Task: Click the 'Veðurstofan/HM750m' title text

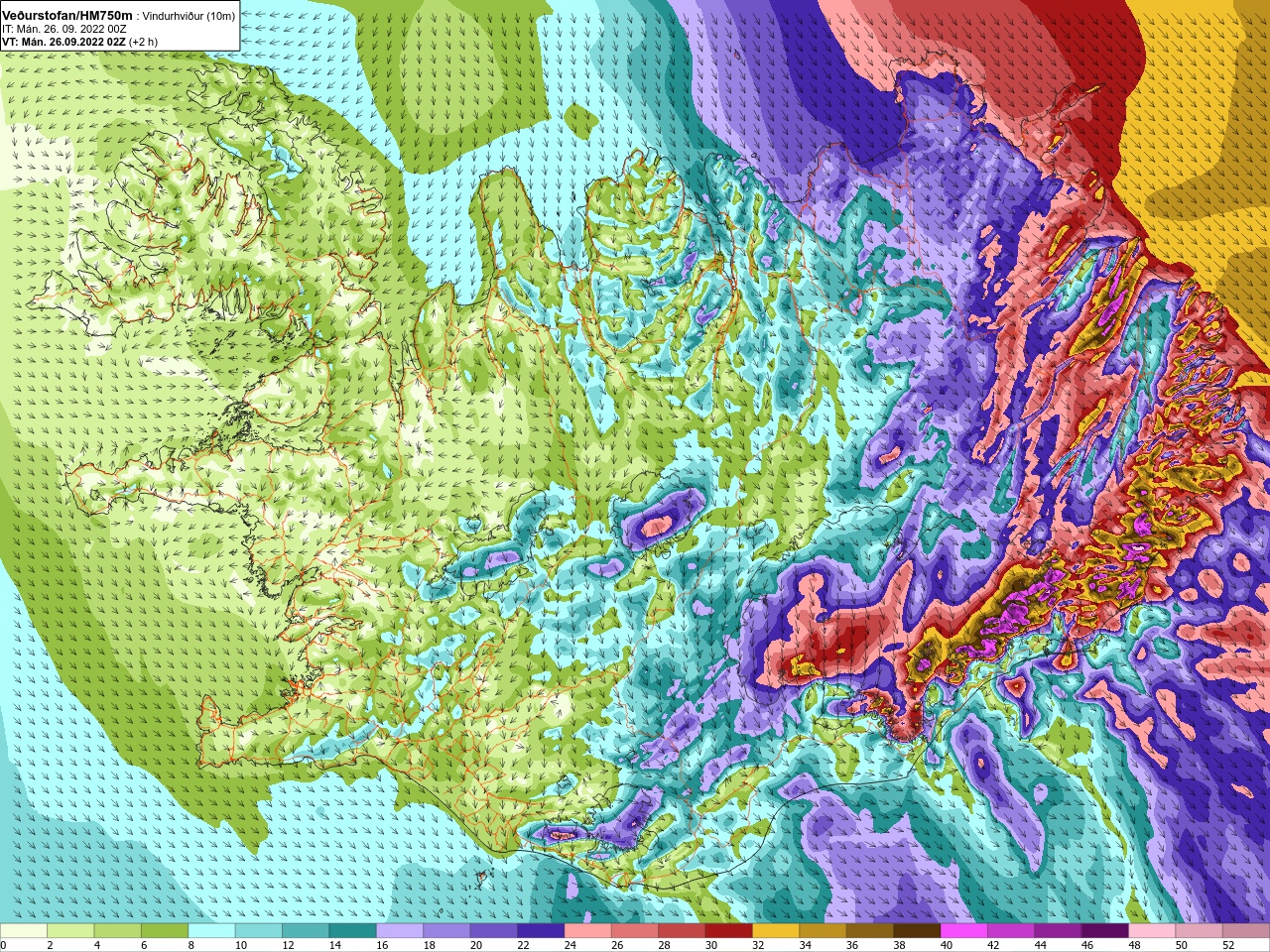Action: (67, 15)
